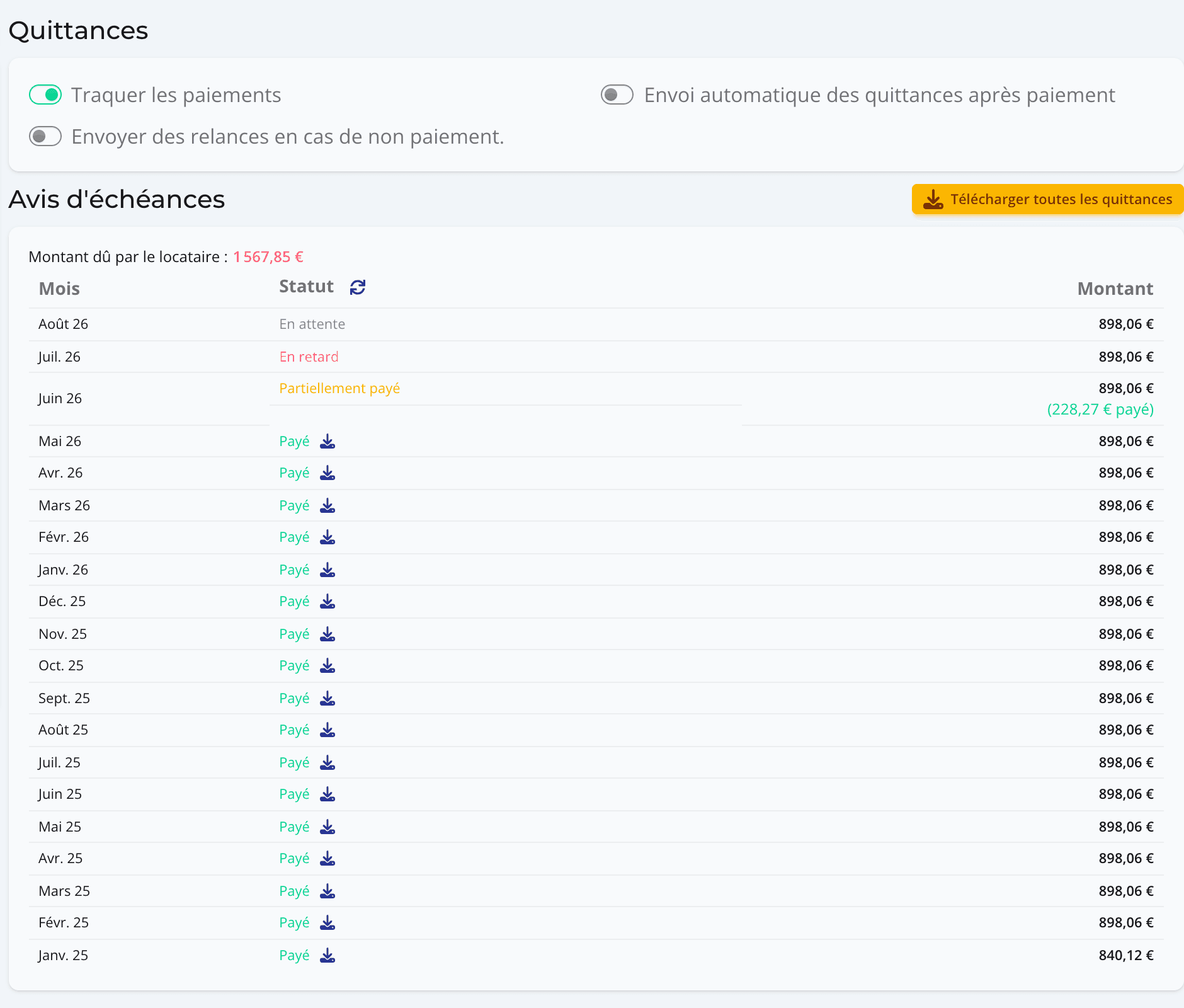Download the Sept. 25 receipt
The width and height of the screenshot is (1184, 1008).
point(327,699)
